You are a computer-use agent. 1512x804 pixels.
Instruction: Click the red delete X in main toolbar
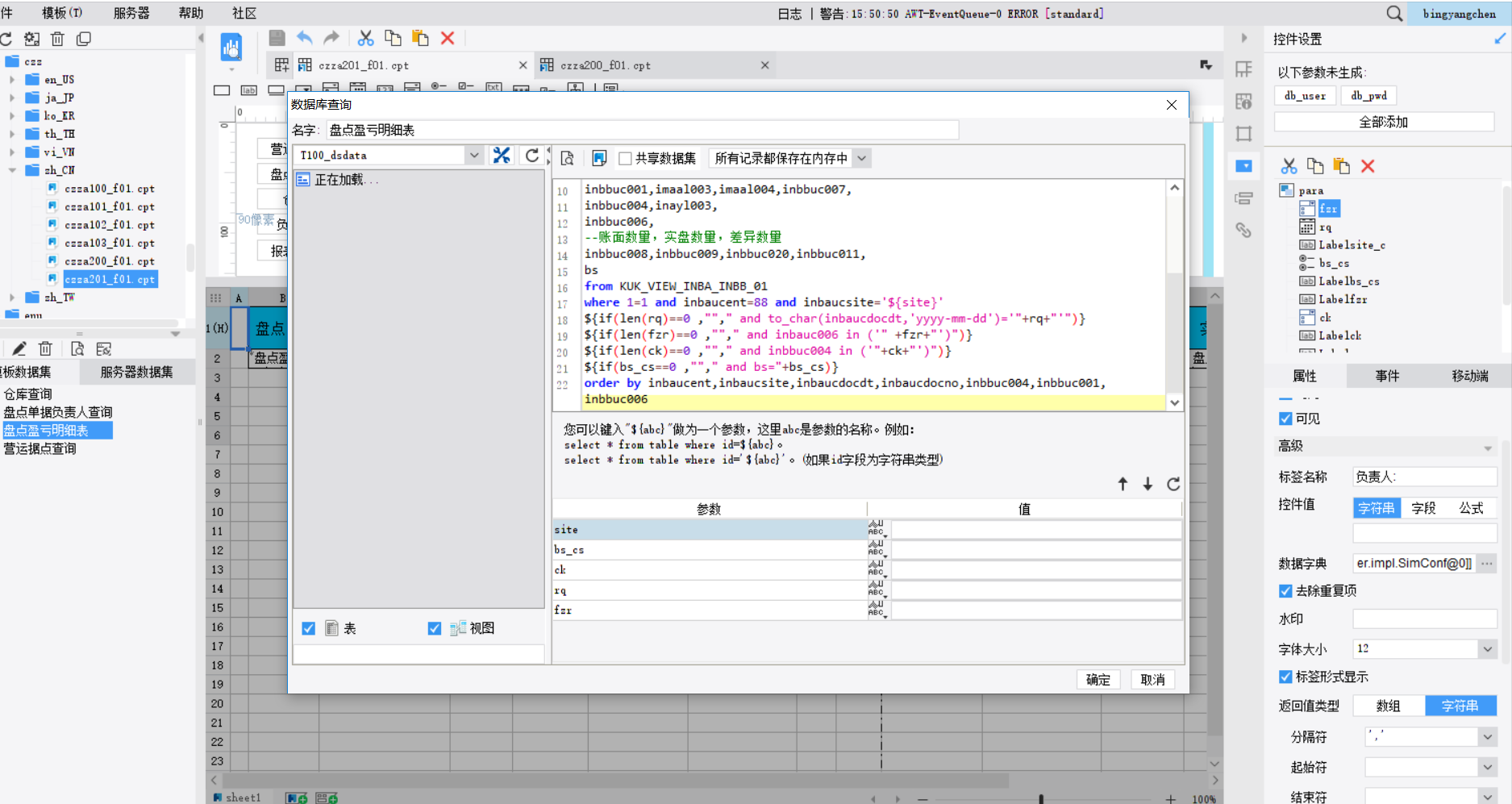448,38
